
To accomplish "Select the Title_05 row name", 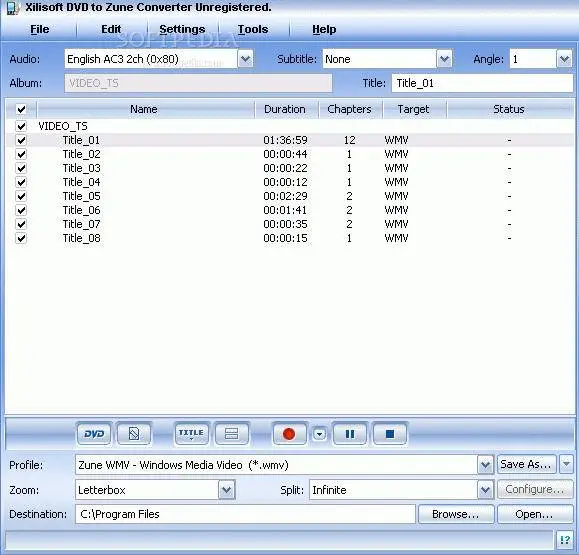I will (x=81, y=196).
